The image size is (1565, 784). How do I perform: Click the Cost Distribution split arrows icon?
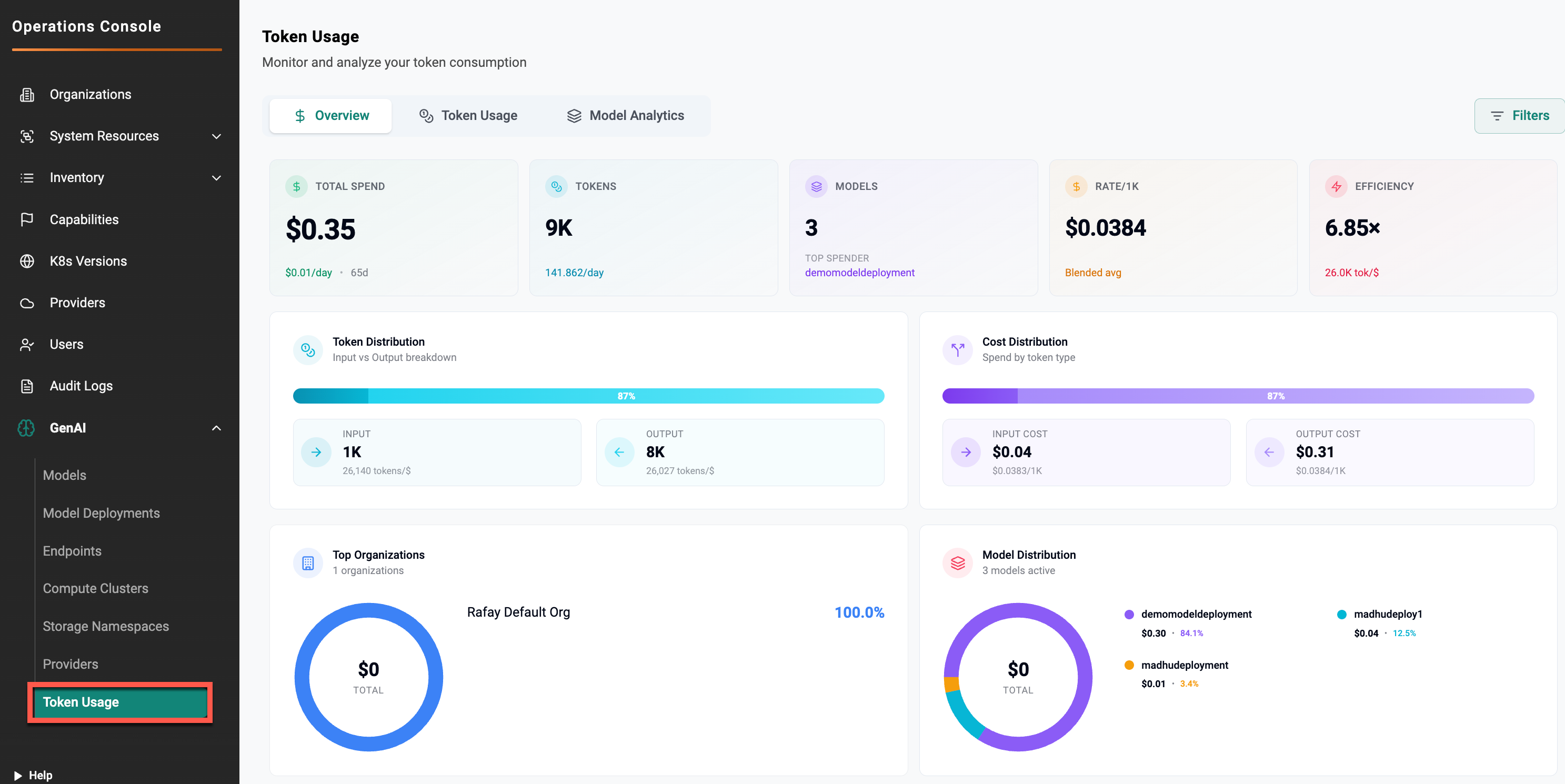tap(957, 350)
